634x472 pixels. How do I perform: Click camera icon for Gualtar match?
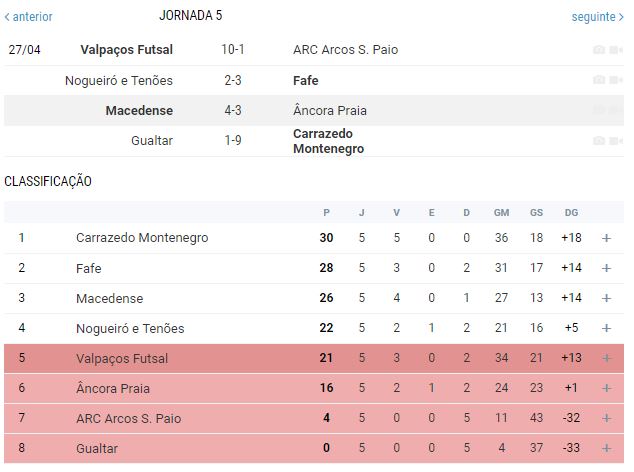pos(598,141)
